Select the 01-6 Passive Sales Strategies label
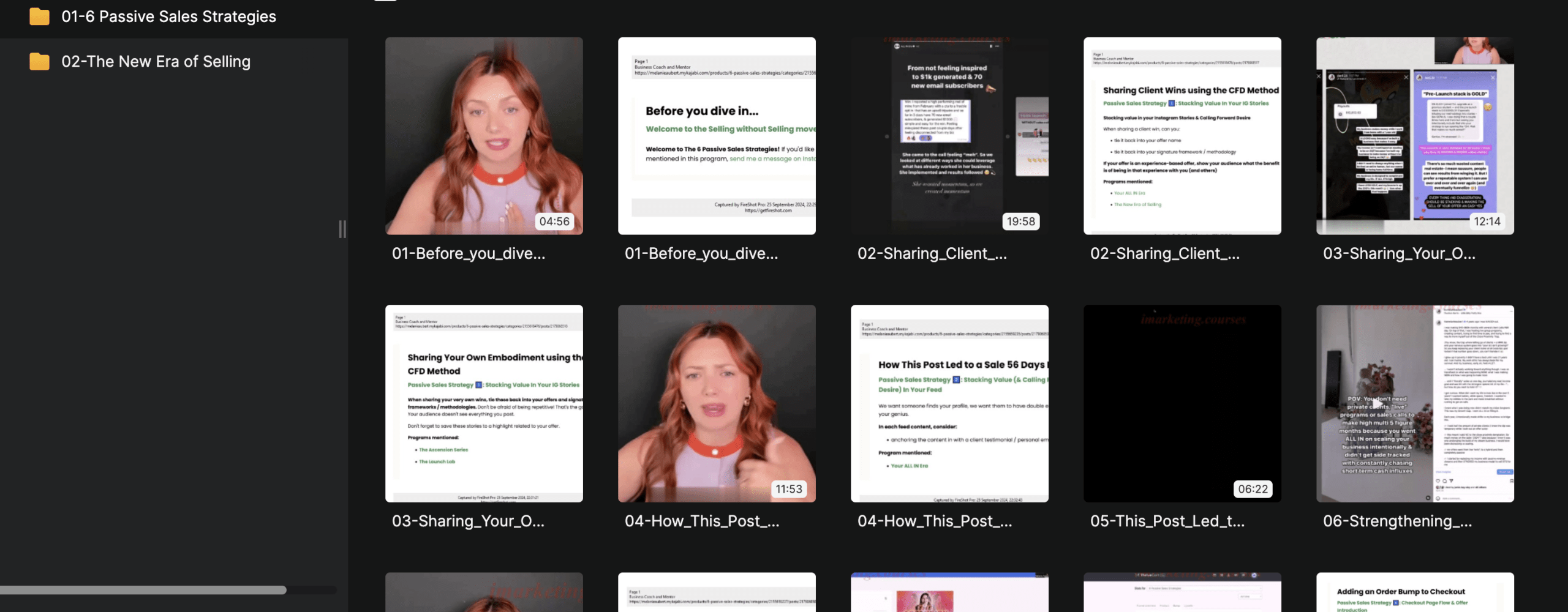Screen dimensions: 1568x612 point(168,17)
